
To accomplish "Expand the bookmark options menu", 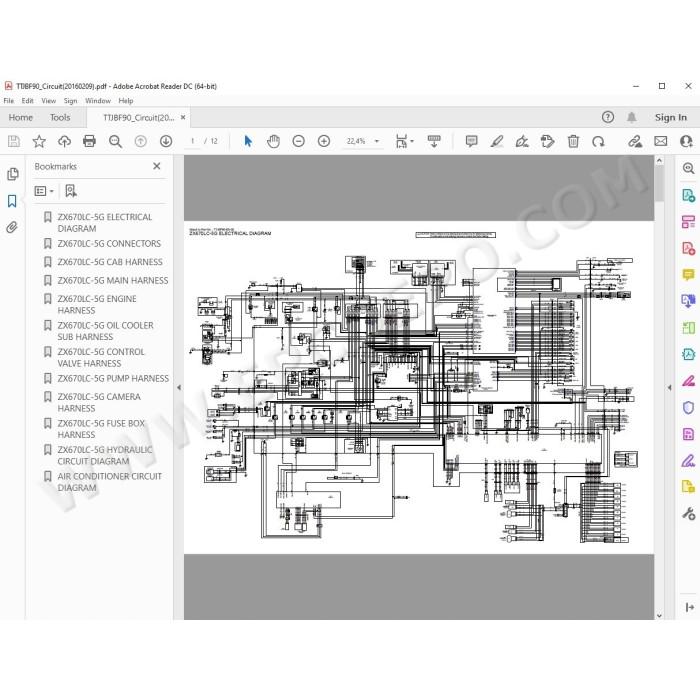I will click(x=44, y=191).
